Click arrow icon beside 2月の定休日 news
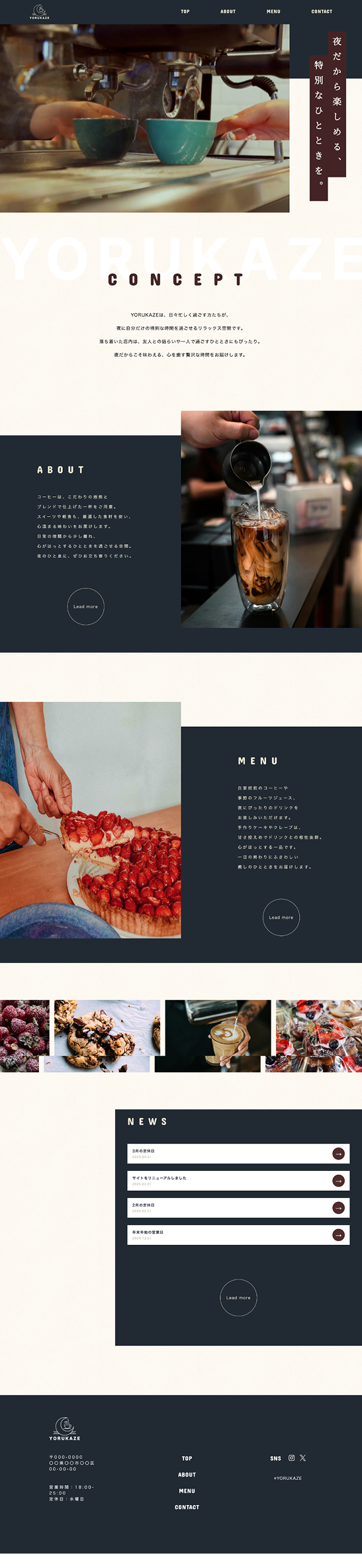The image size is (362, 1568). (338, 1208)
